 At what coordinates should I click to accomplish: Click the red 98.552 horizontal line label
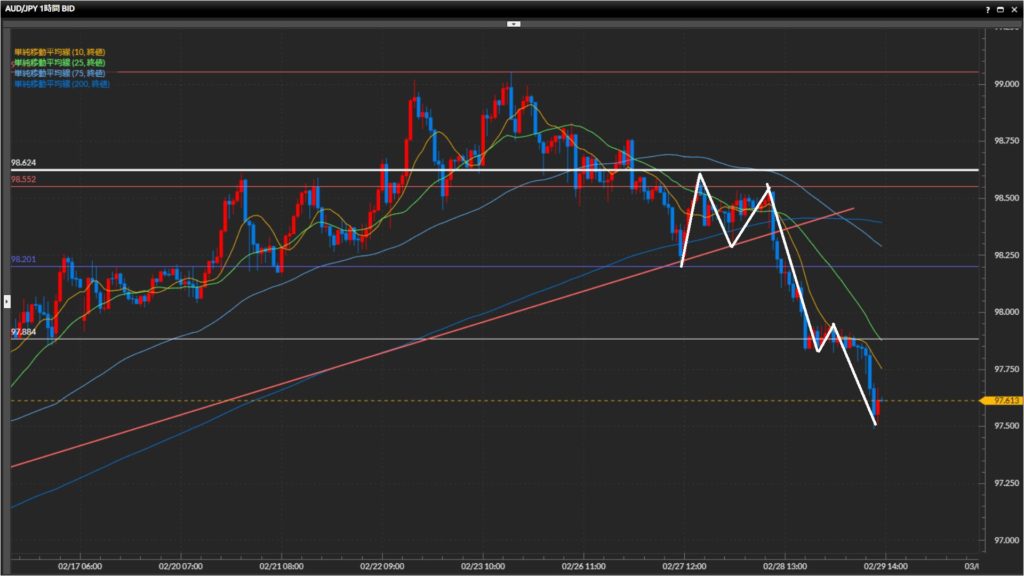(25, 179)
